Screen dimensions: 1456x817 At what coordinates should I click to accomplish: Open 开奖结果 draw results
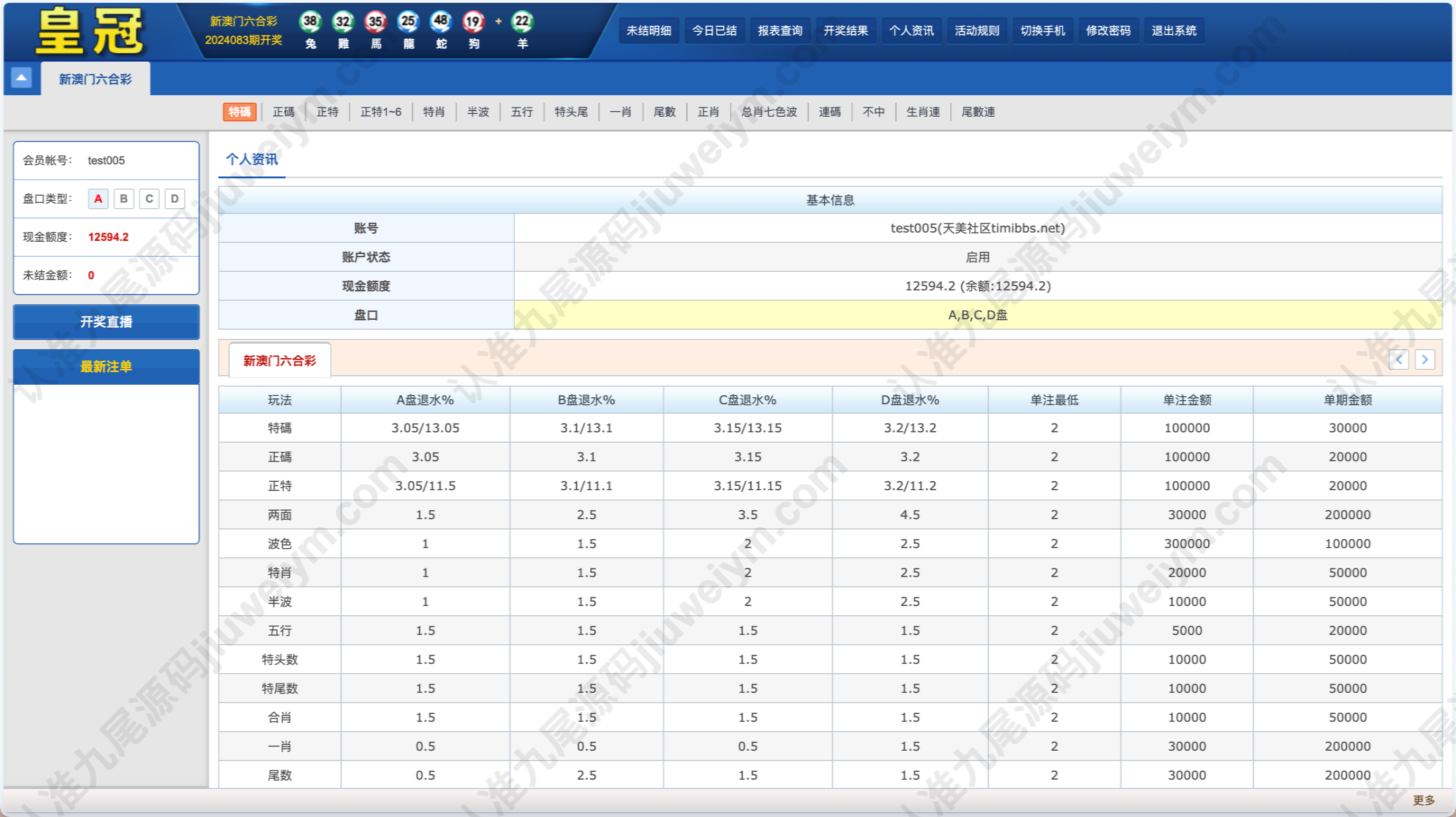pyautogui.click(x=846, y=30)
